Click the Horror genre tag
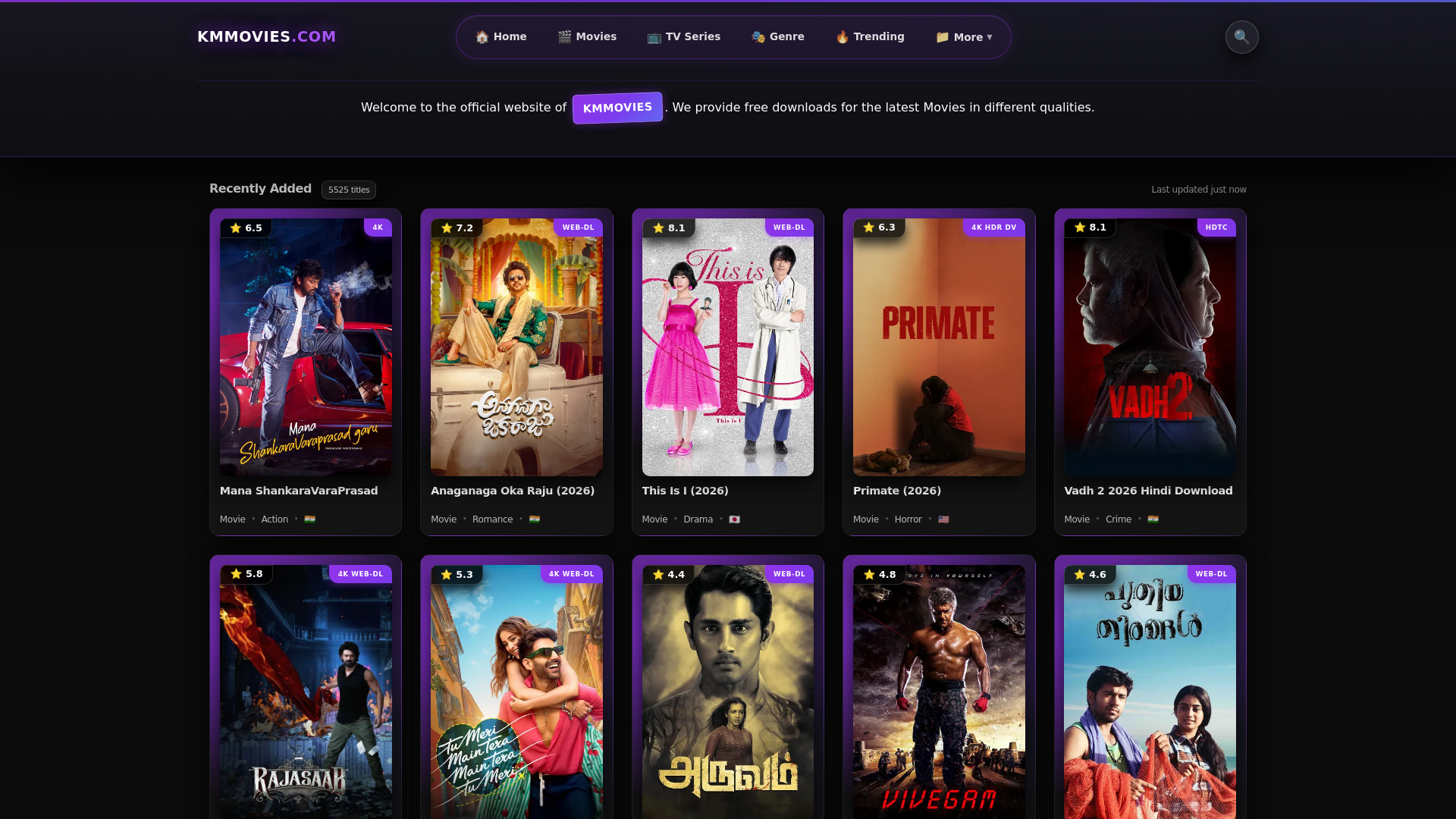 click(908, 519)
